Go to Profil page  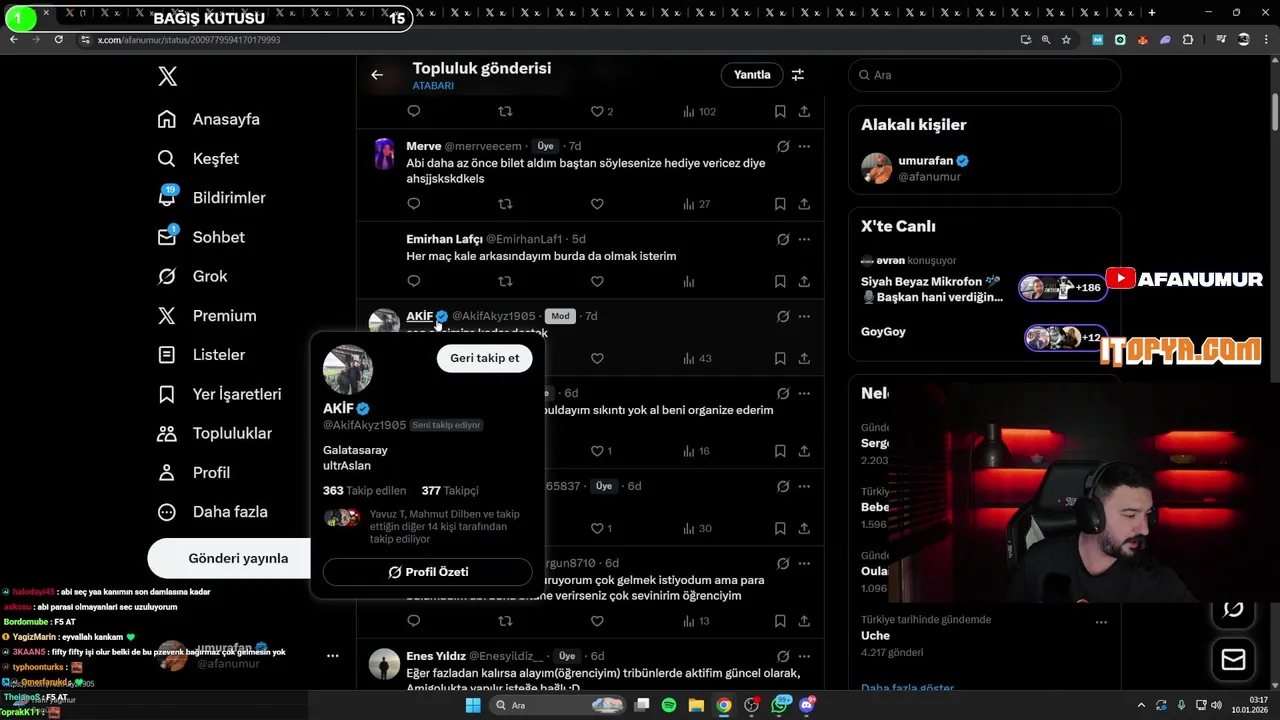194,472
